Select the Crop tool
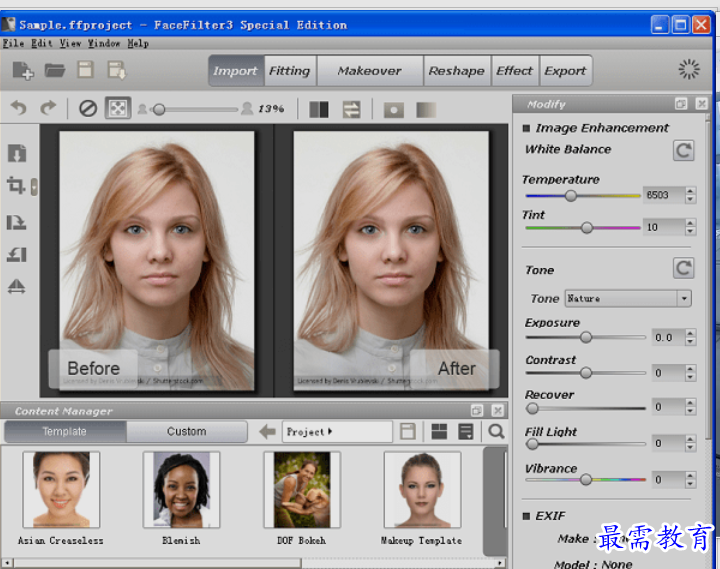Screen dimensions: 720x569 point(16,186)
